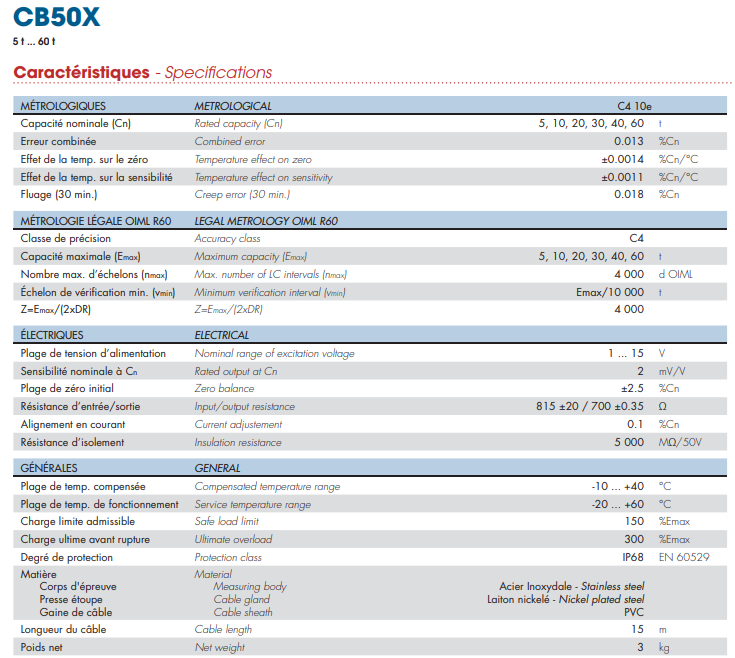Click the combined error value 0.013

click(628, 142)
